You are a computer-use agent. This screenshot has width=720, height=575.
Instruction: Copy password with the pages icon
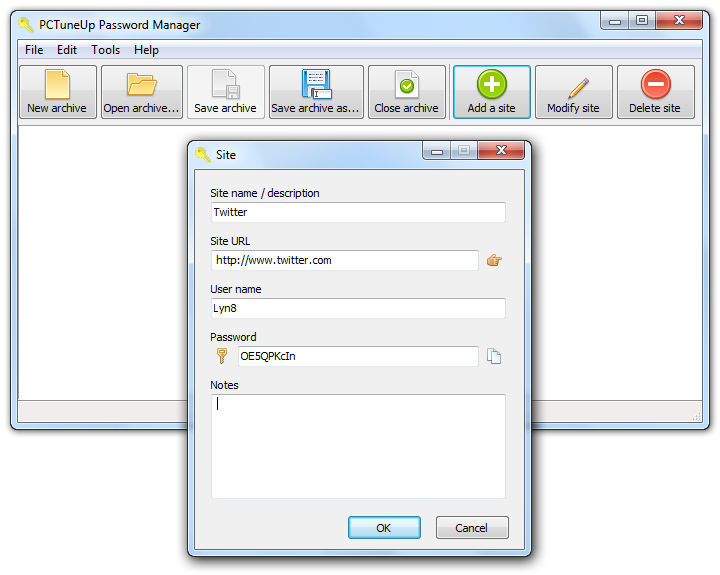click(x=494, y=356)
